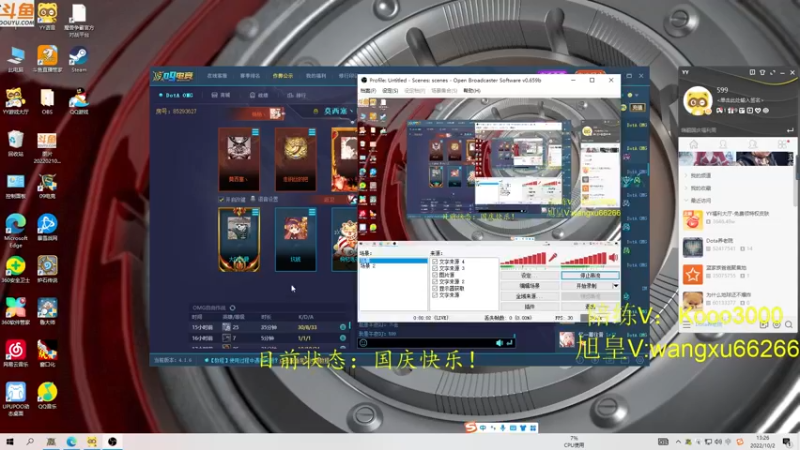The height and width of the screenshot is (450, 800).
Task: Select the 09电竞 desktop shortcut
Action: [47, 186]
